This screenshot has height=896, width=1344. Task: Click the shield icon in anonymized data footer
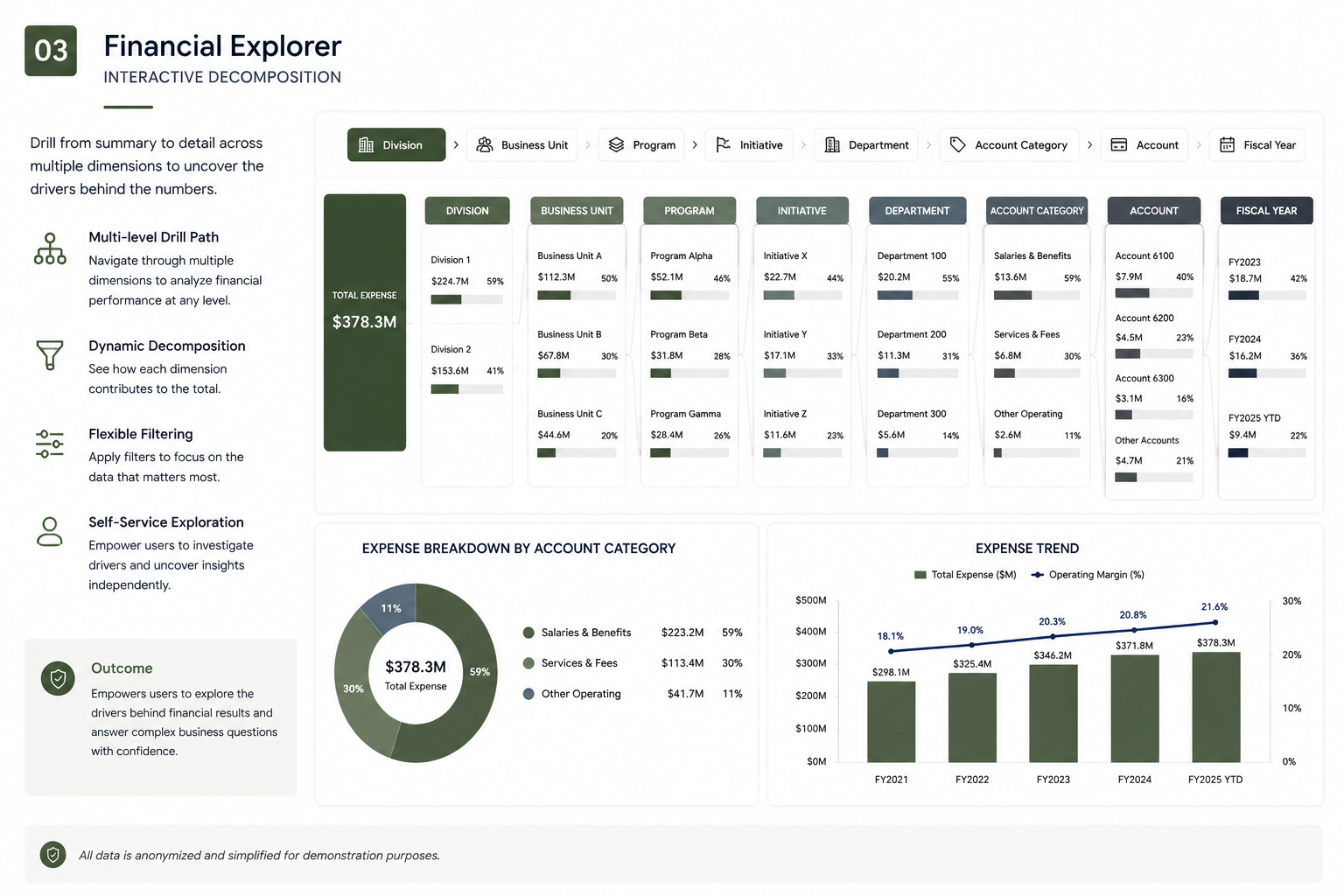(53, 855)
